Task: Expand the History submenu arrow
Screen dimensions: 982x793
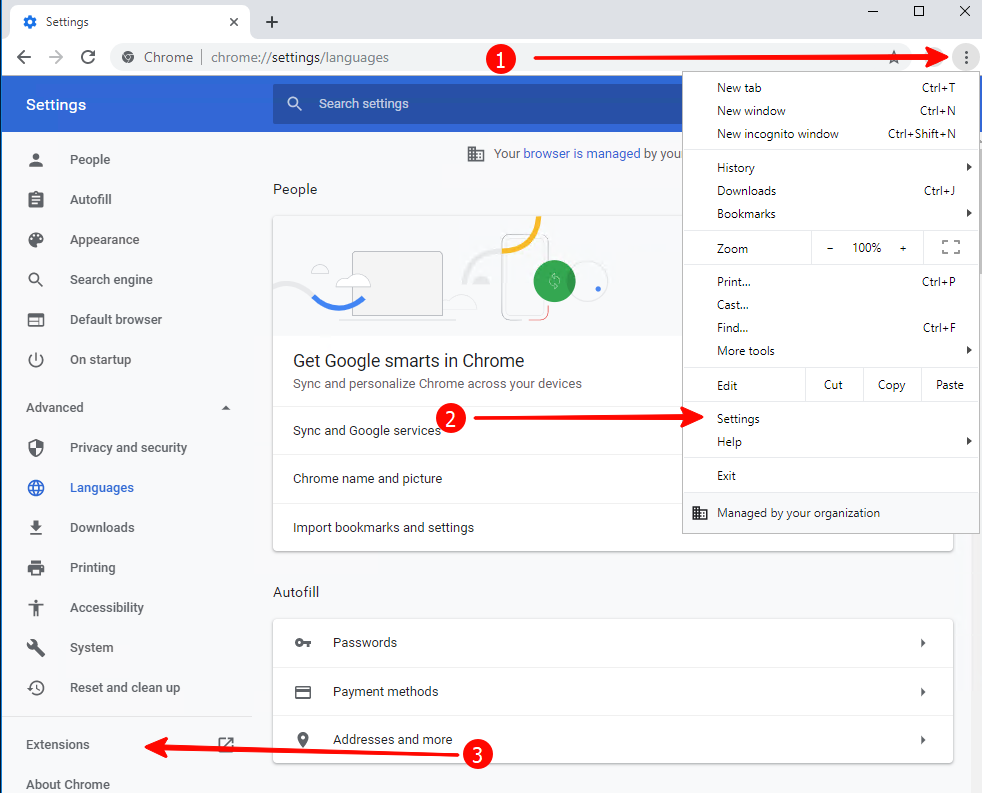Action: click(x=968, y=167)
